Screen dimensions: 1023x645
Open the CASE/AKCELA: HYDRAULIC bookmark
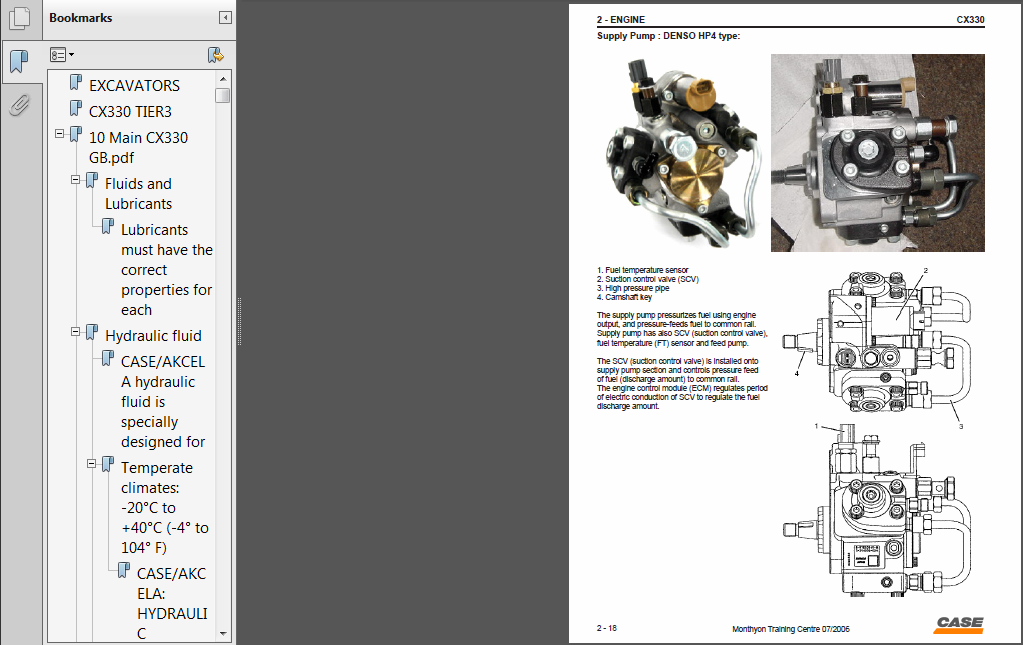point(172,603)
